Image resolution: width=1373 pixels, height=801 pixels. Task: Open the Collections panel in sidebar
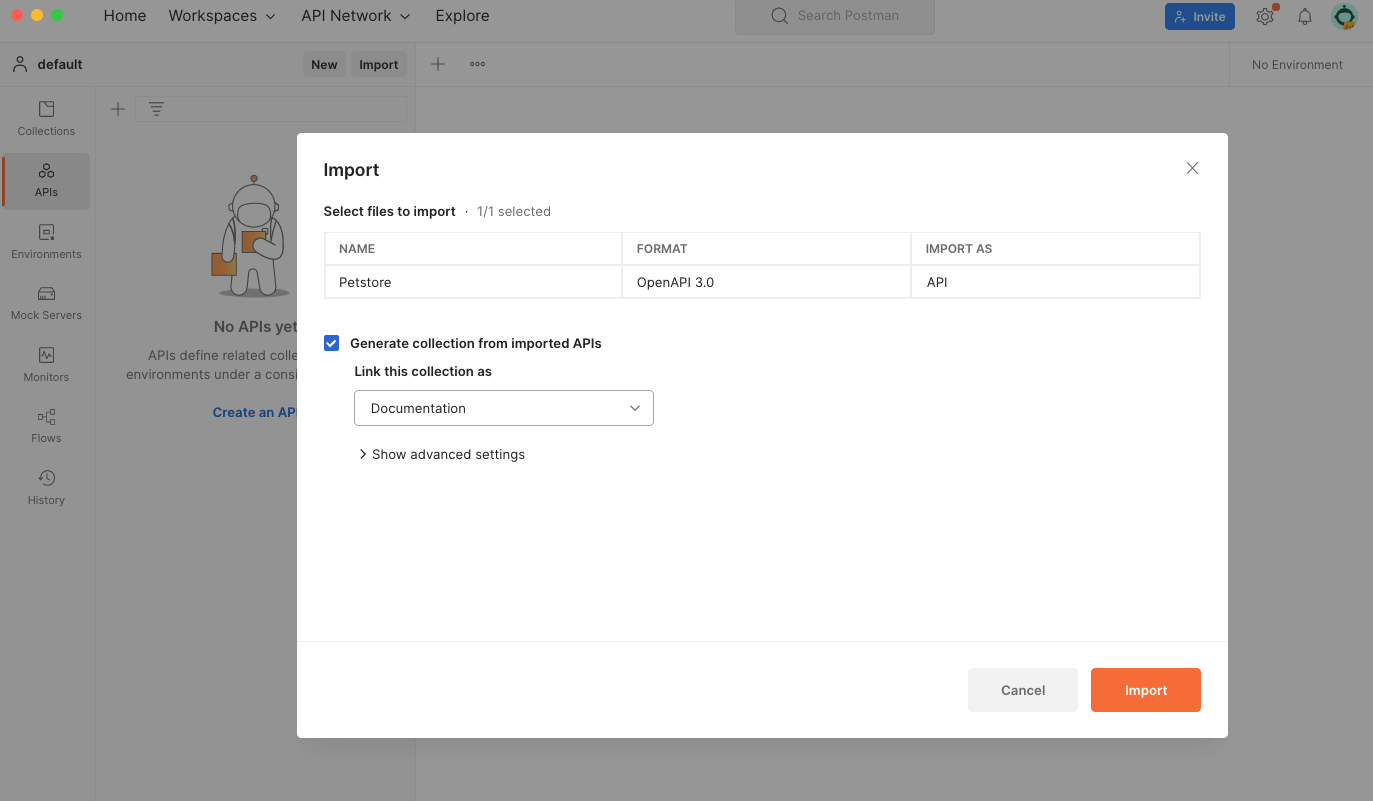45,118
